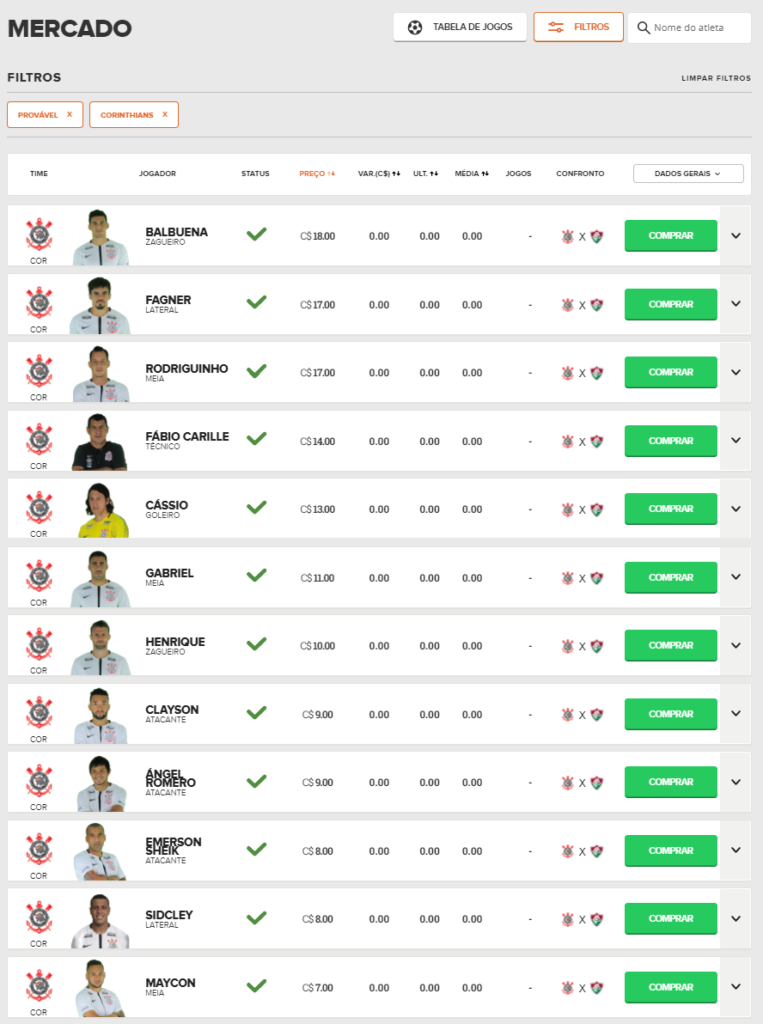Viewport: 763px width, 1024px height.
Task: Sort by the Ult. column header
Action: pos(427,174)
